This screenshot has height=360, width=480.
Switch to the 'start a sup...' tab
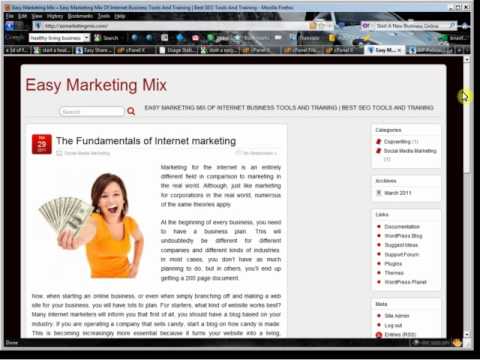tap(219, 50)
